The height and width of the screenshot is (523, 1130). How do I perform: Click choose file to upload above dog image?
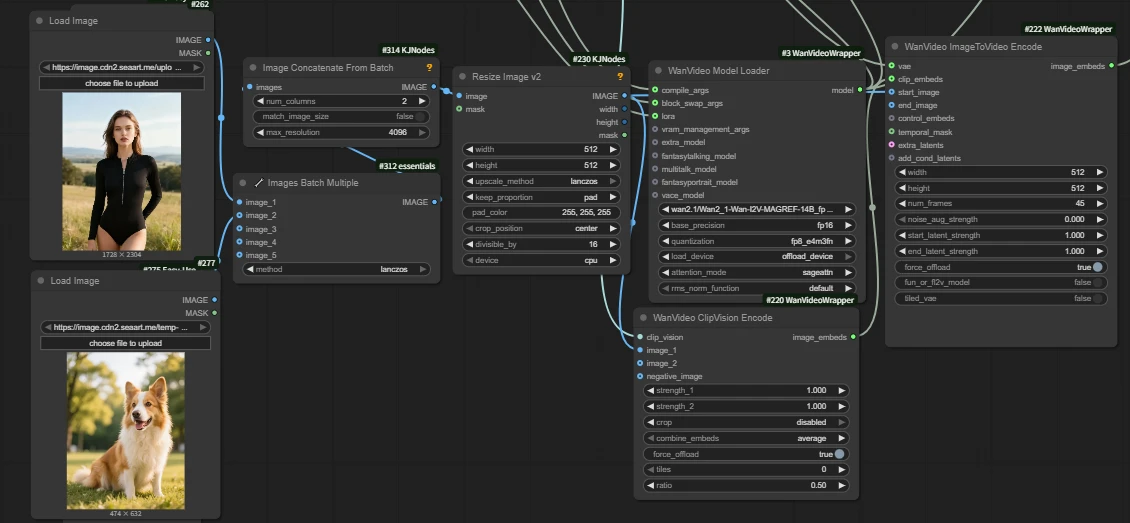tap(125, 343)
